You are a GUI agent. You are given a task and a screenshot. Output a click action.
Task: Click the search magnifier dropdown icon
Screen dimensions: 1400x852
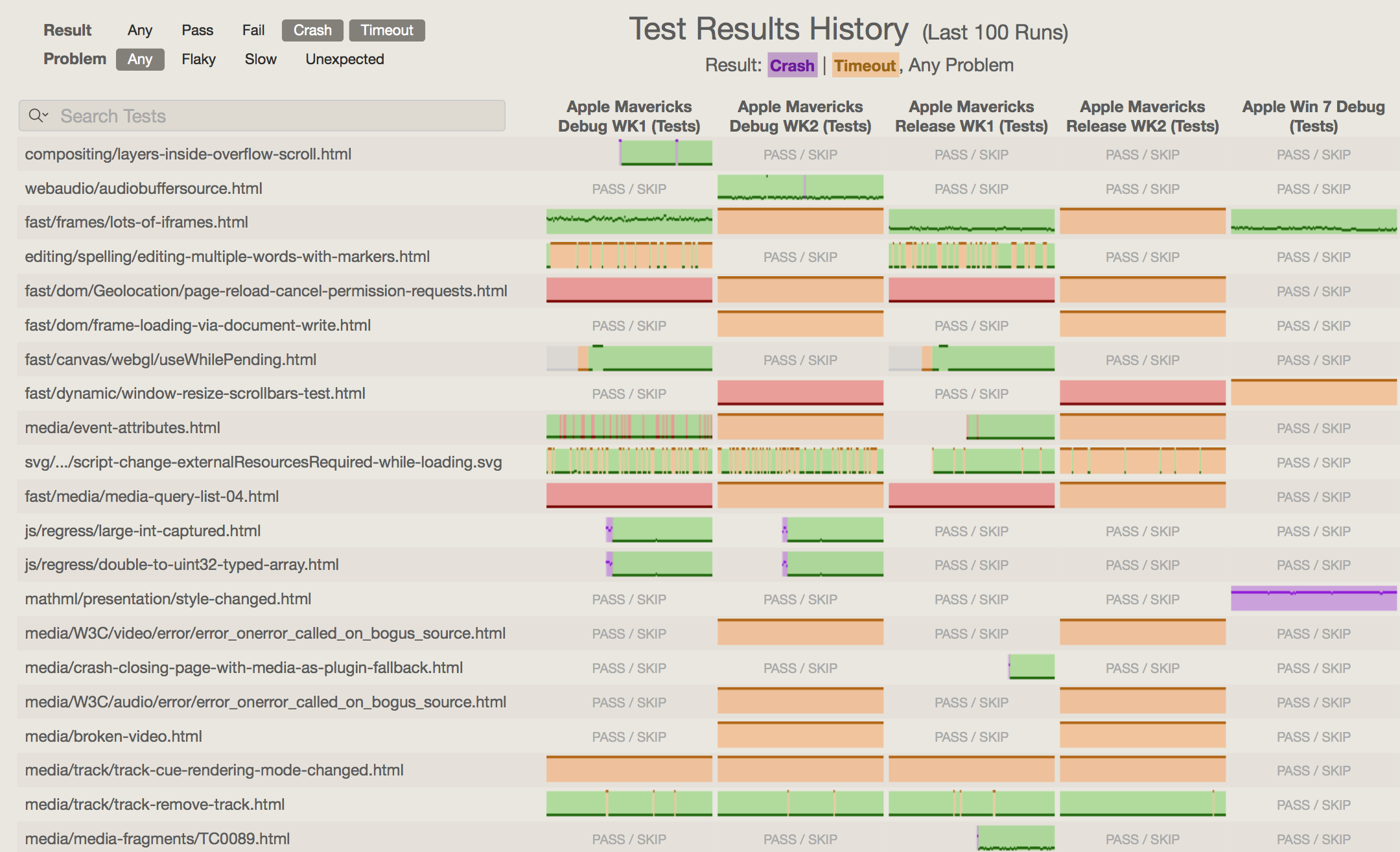38,115
